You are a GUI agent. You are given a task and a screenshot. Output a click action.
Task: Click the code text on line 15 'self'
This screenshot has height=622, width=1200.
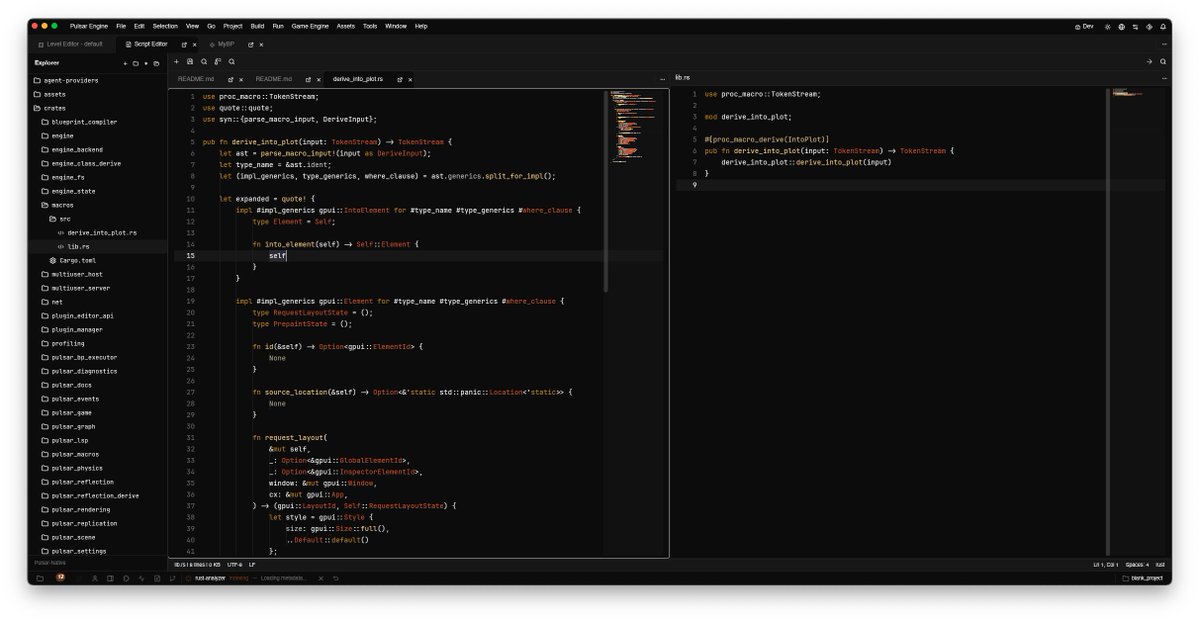pos(277,256)
